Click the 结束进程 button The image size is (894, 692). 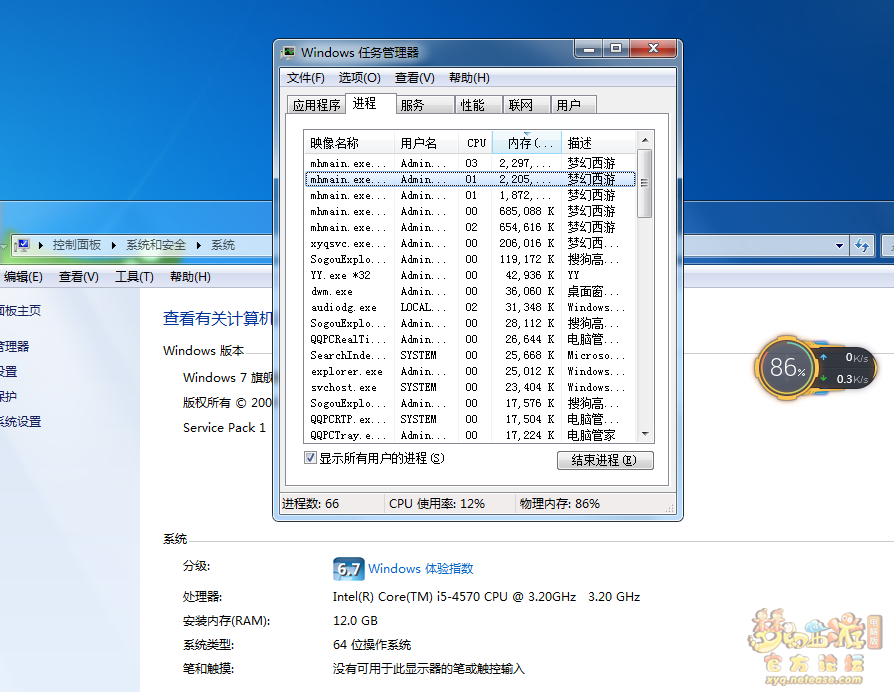click(x=605, y=460)
